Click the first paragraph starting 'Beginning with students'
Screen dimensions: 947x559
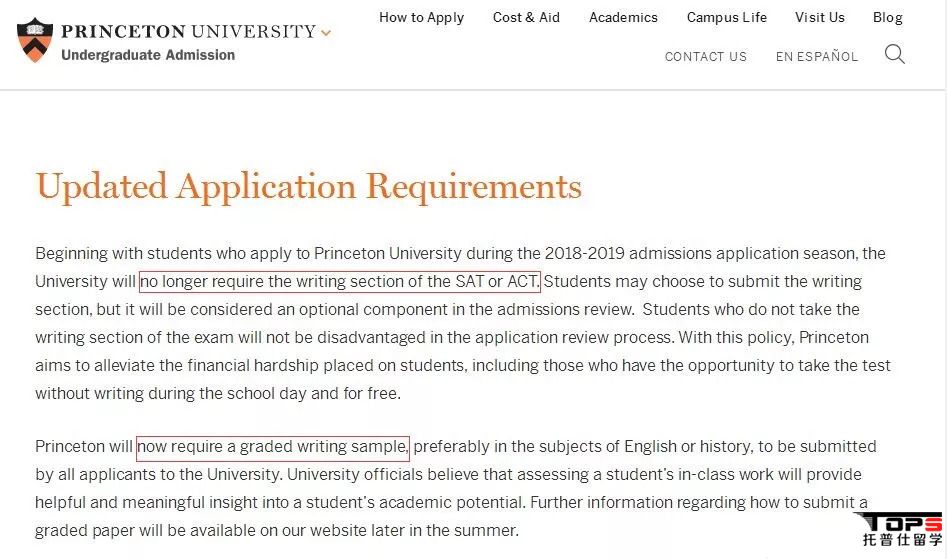(463, 323)
